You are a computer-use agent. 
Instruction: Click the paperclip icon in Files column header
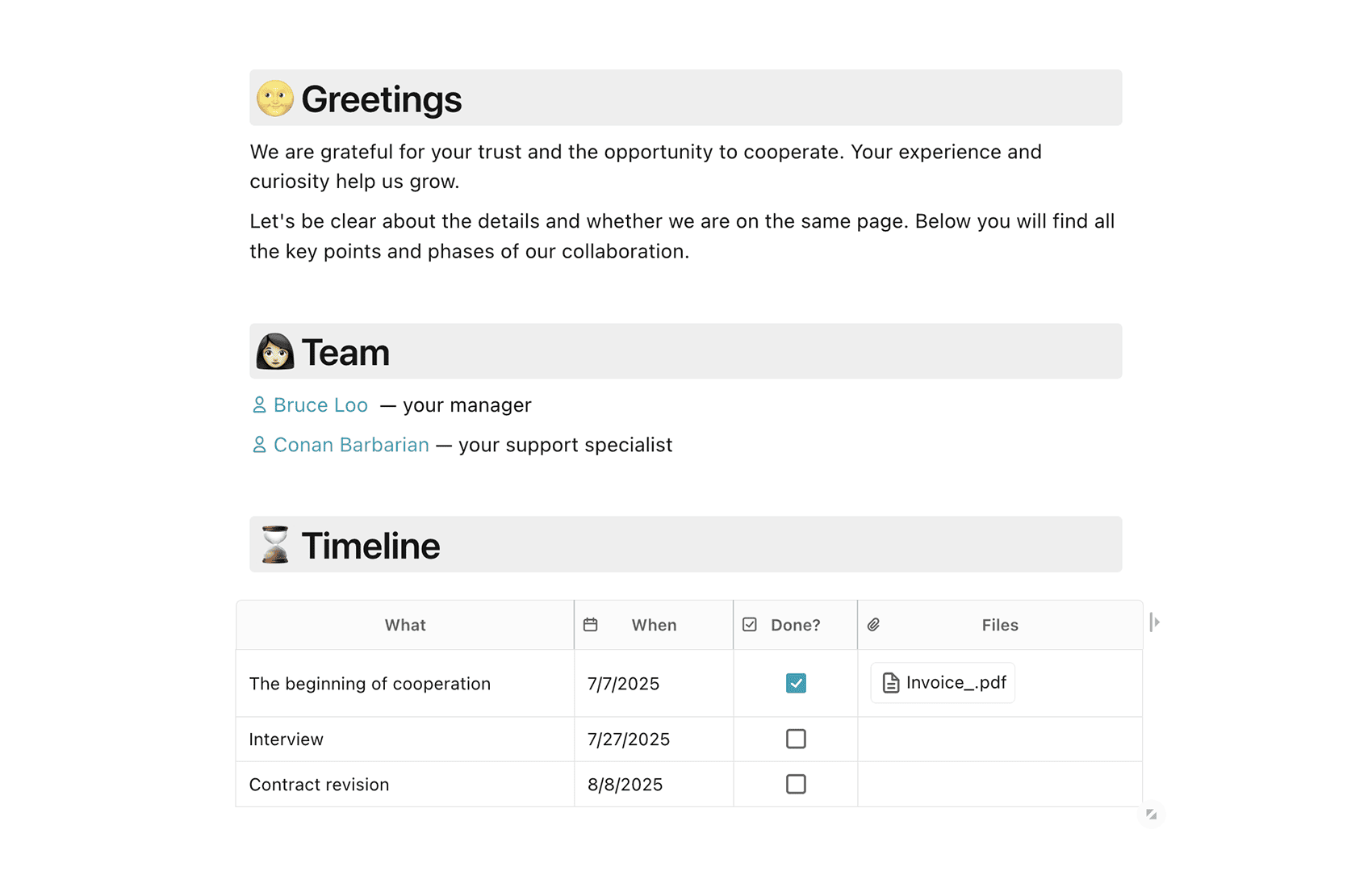pyautogui.click(x=874, y=625)
